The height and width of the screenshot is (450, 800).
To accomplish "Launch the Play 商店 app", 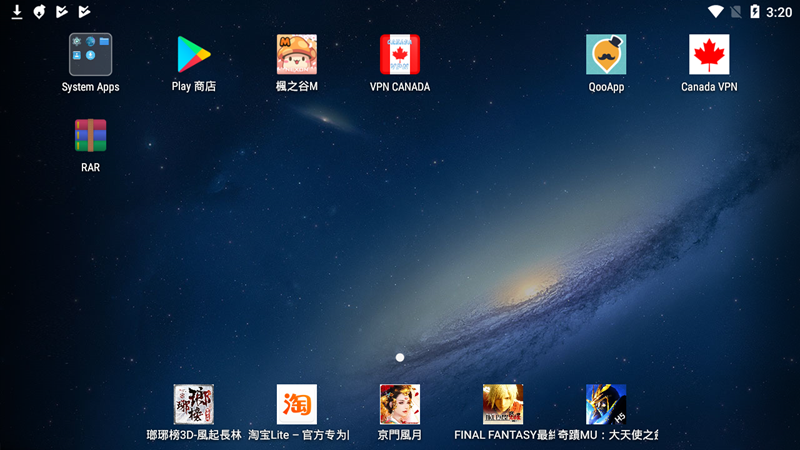I will pos(194,55).
